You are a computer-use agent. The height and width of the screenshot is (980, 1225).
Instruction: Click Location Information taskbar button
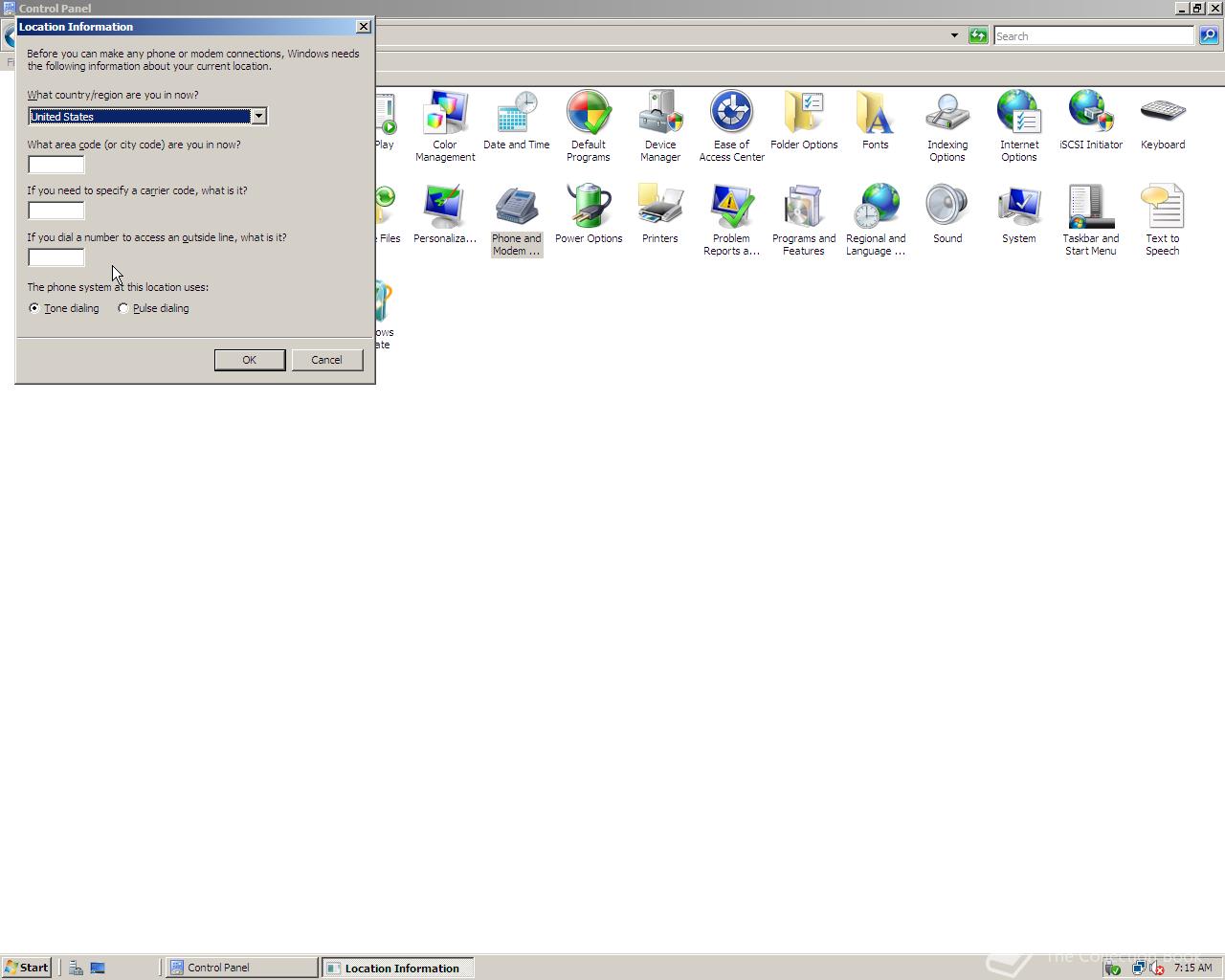click(398, 968)
